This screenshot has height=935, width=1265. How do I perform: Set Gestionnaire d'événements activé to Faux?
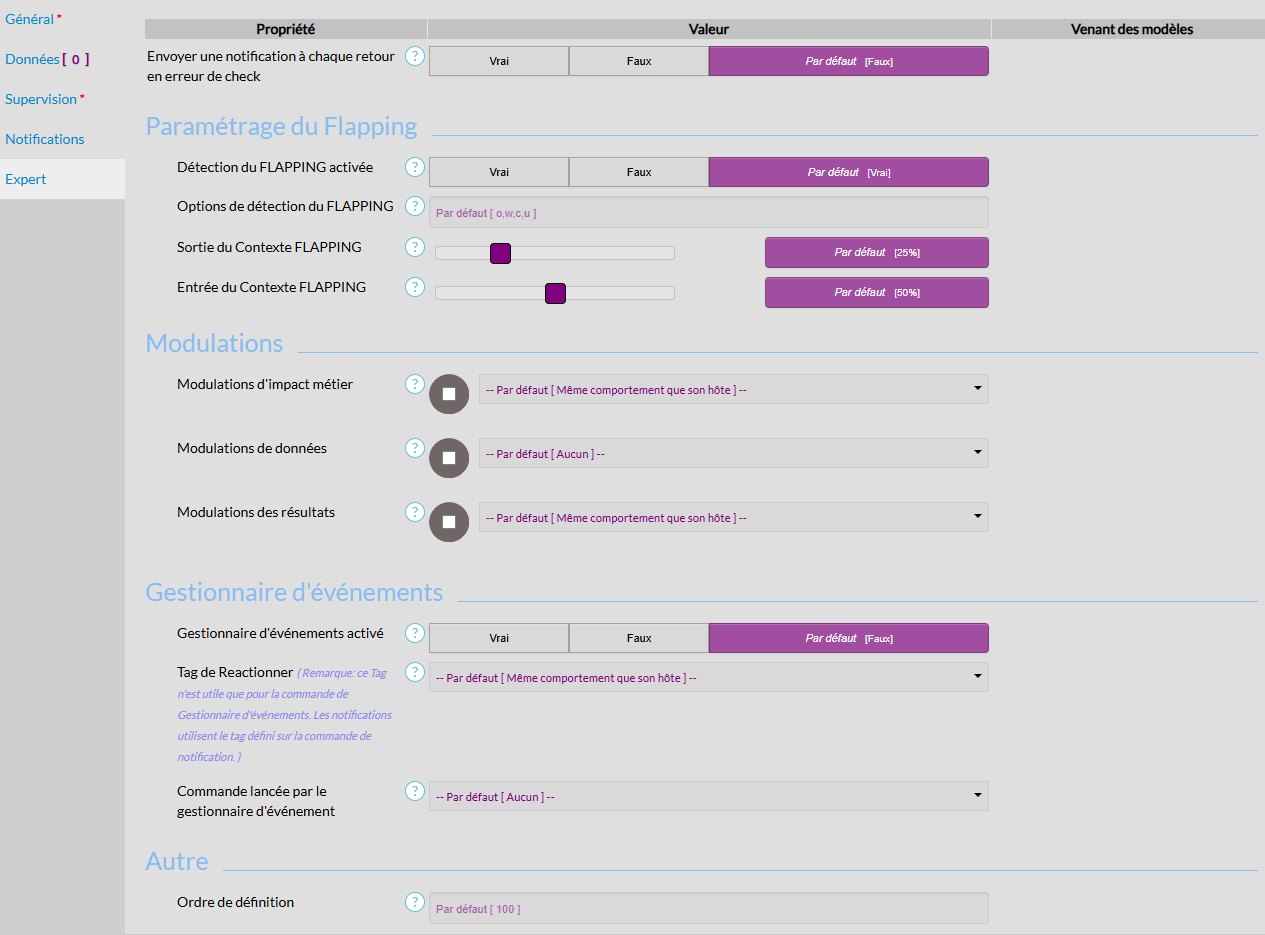(638, 638)
